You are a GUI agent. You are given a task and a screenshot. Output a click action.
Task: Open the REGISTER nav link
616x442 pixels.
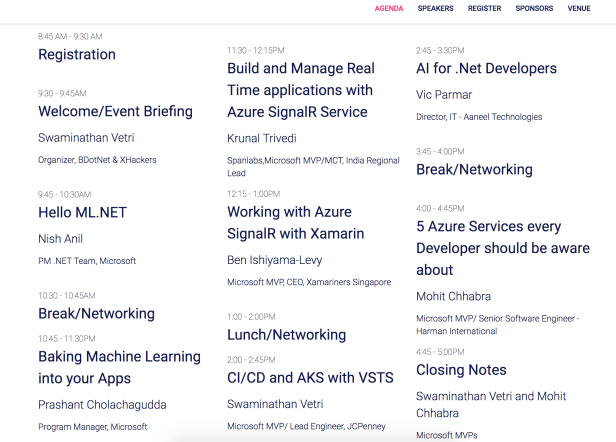(484, 8)
